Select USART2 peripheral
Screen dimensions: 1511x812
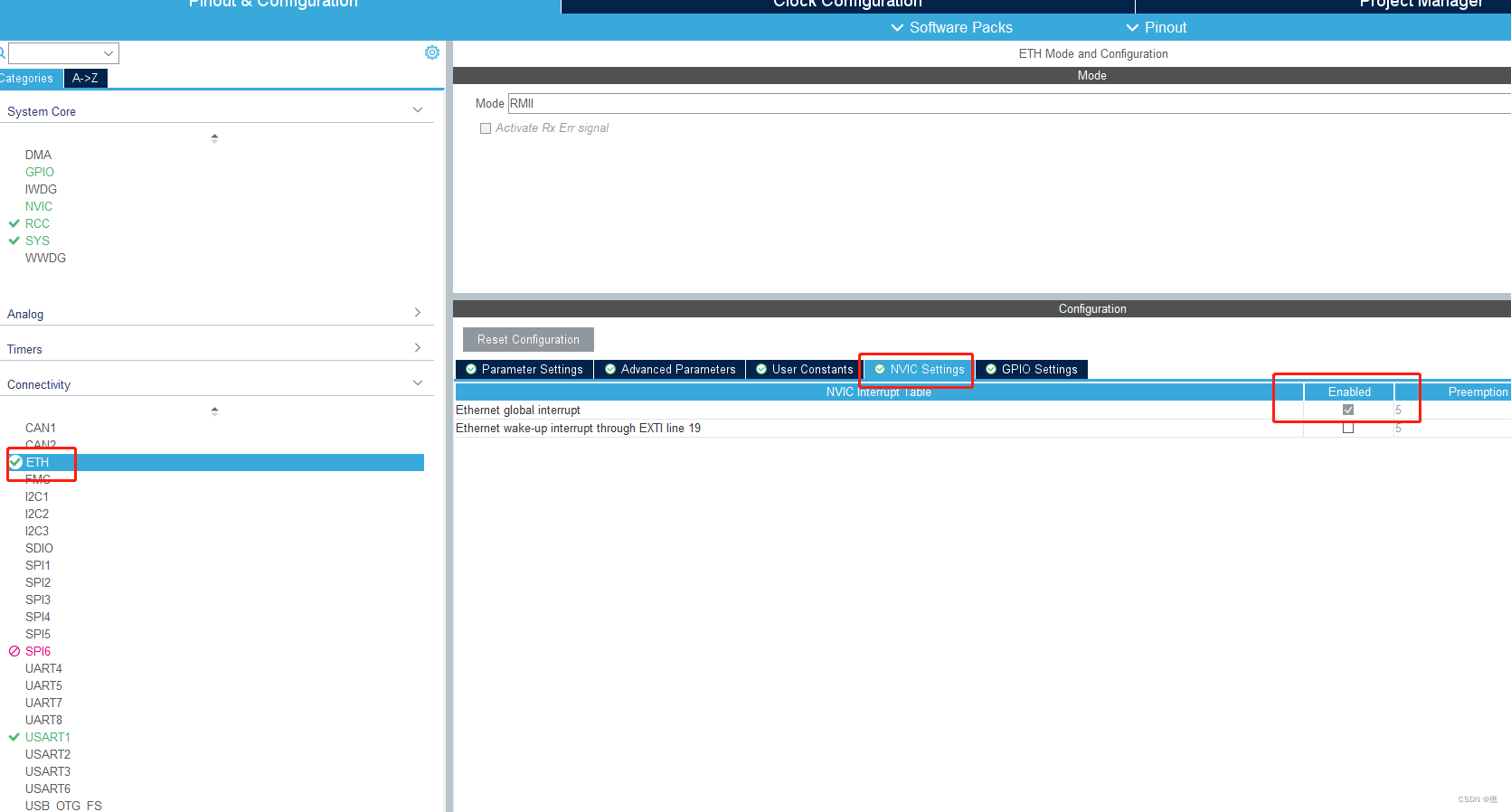(x=48, y=754)
